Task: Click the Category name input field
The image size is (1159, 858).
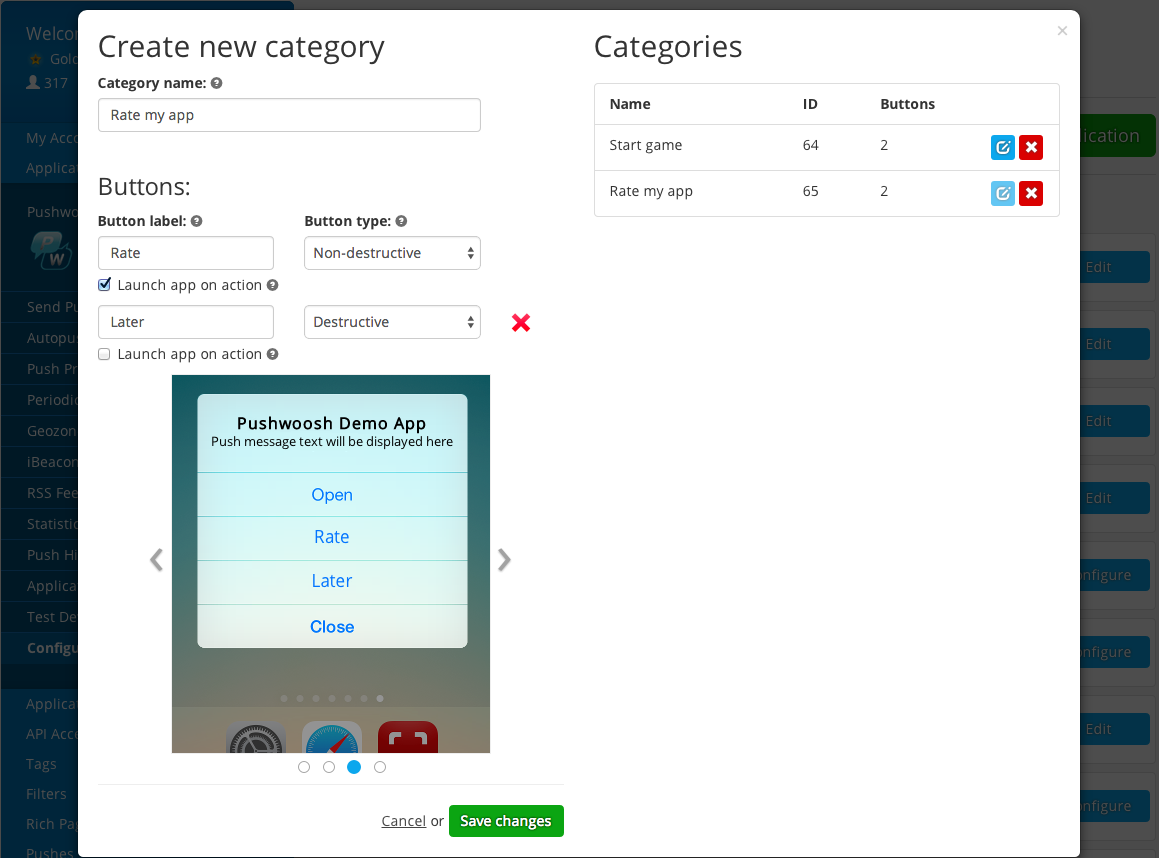Action: 289,115
